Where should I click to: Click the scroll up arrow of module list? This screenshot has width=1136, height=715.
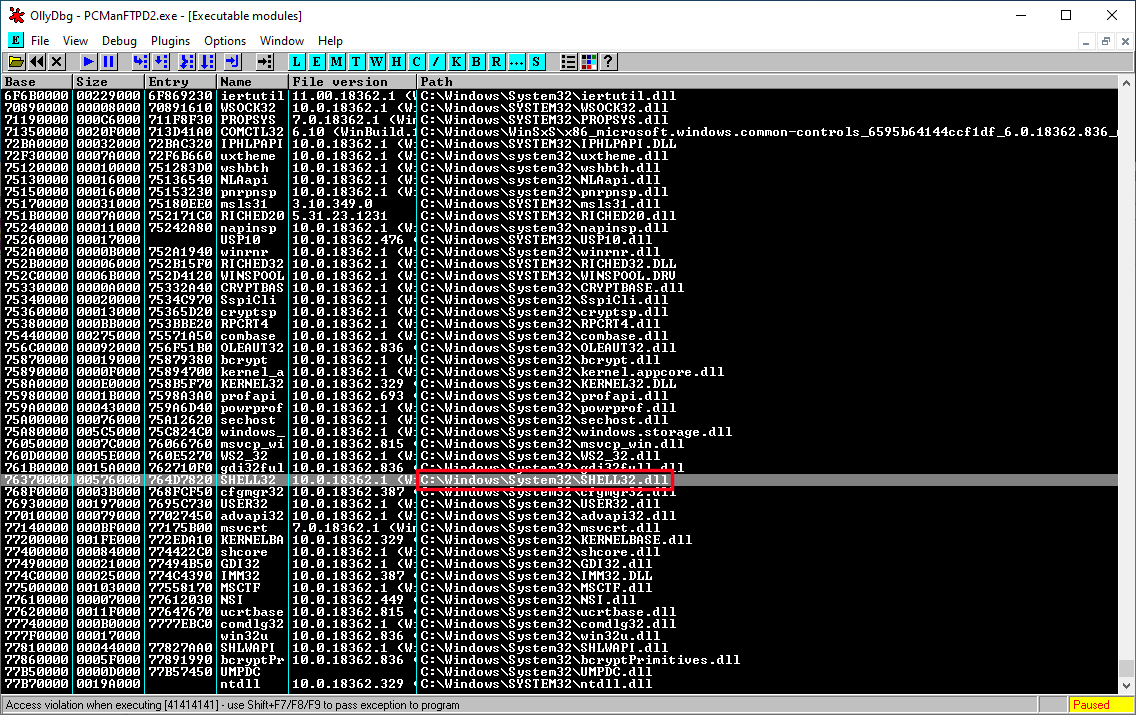tap(1127, 83)
